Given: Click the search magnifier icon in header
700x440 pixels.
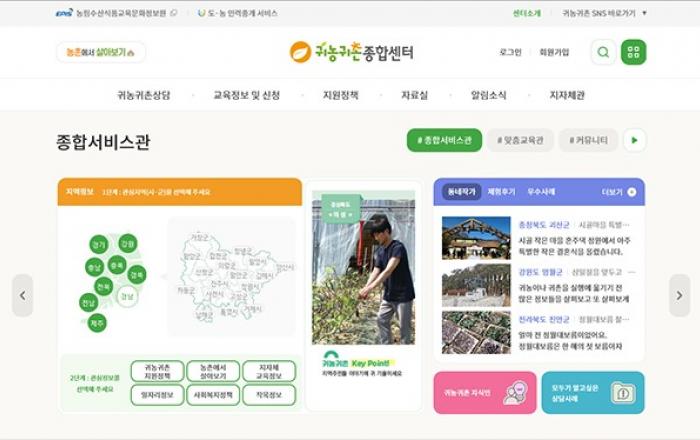Looking at the screenshot, I should (603, 52).
